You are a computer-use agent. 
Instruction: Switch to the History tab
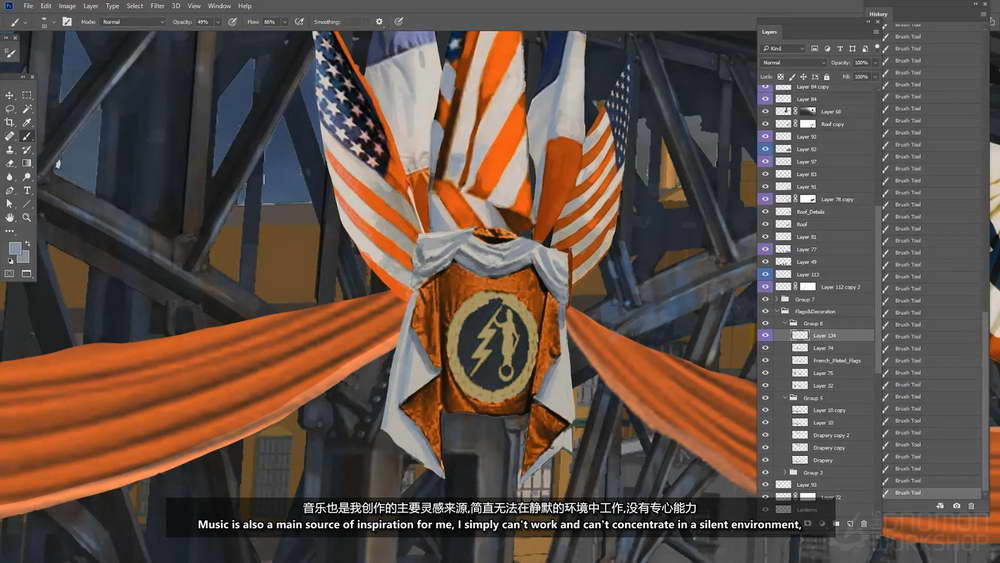tap(878, 14)
